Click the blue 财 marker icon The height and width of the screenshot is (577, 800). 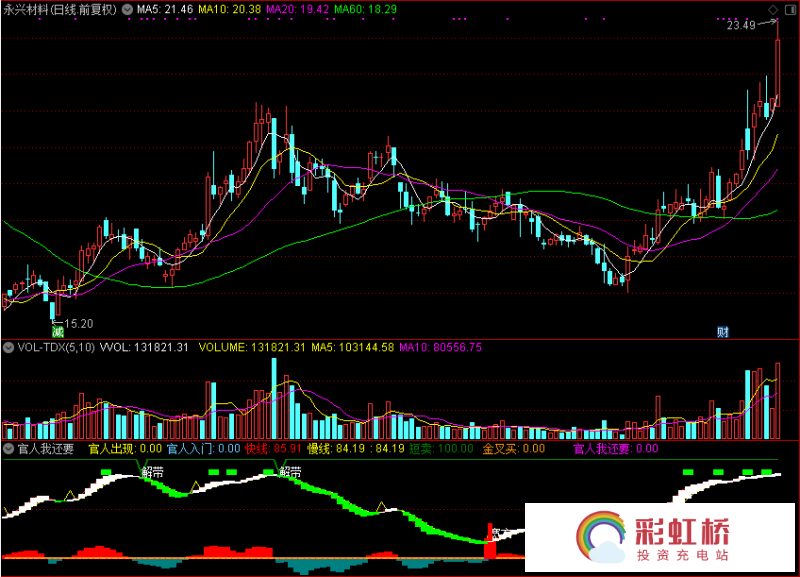tap(723, 331)
